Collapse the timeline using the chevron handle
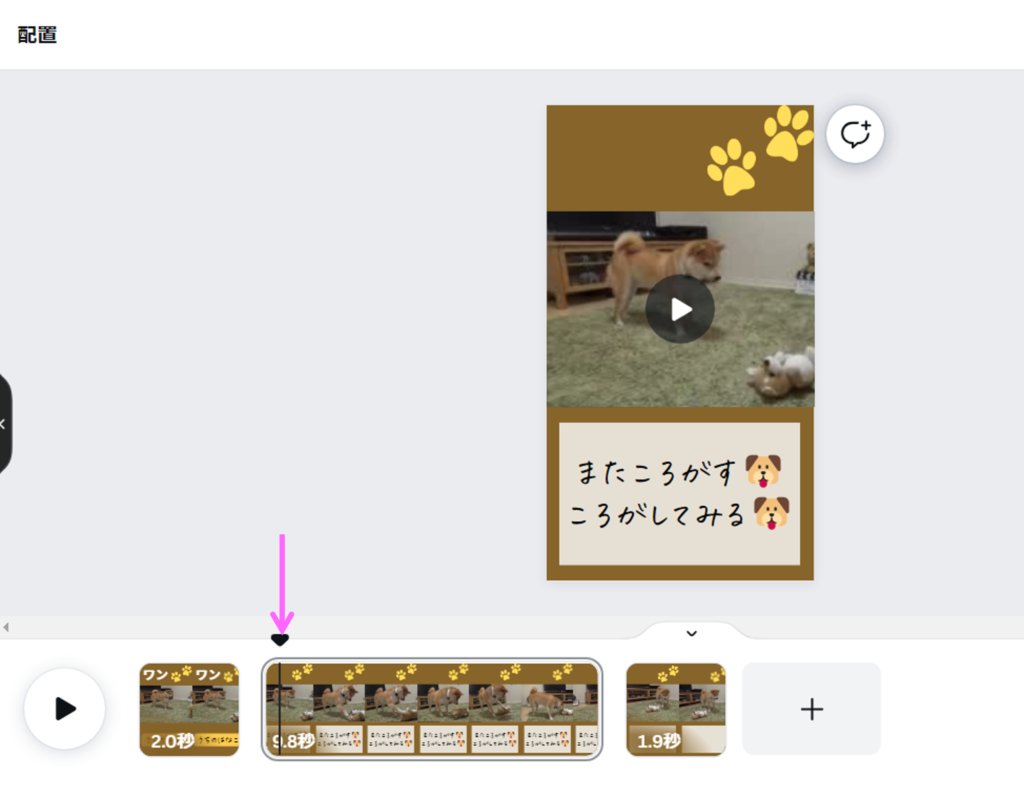 click(x=692, y=633)
